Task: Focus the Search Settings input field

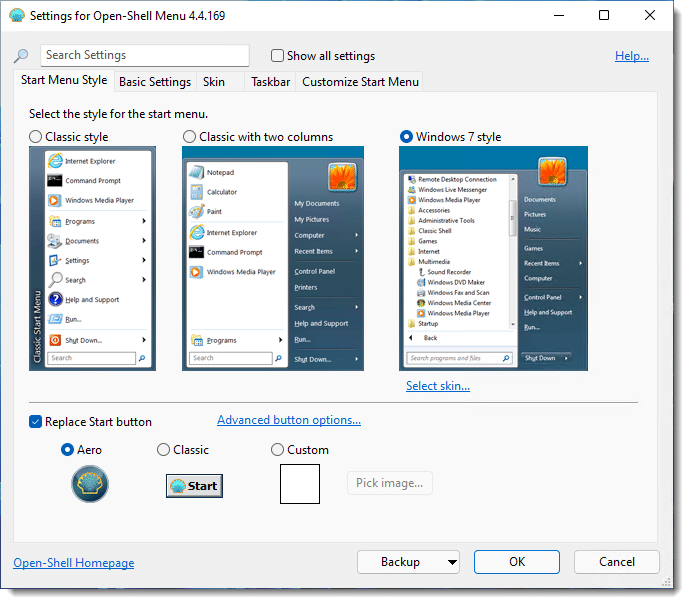Action: [x=145, y=55]
